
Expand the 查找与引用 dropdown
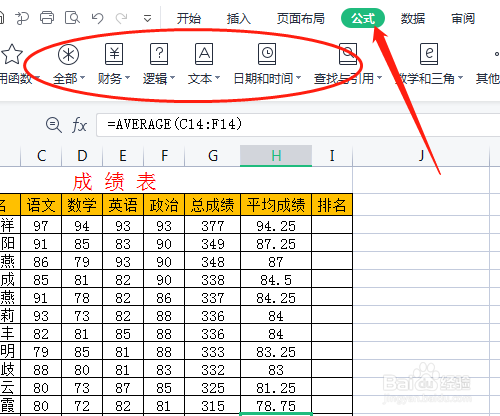tap(379, 78)
